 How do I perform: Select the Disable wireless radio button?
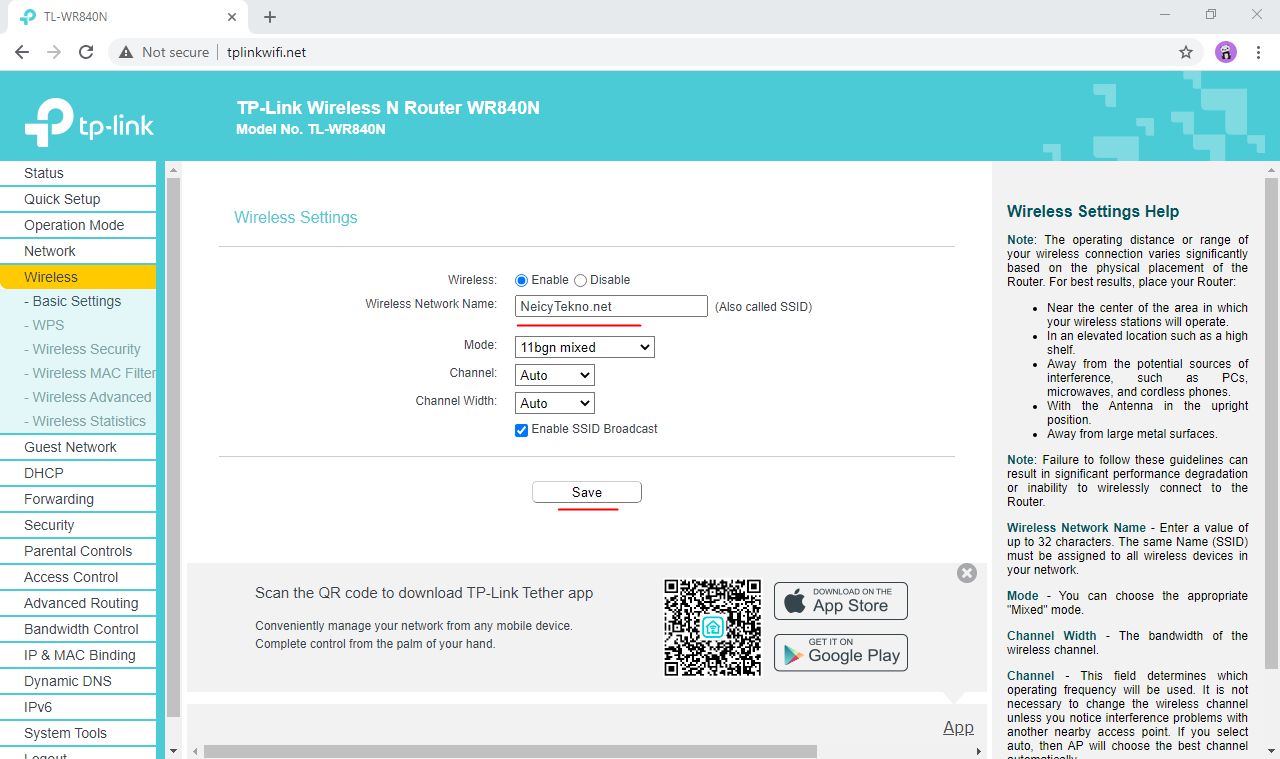(580, 280)
